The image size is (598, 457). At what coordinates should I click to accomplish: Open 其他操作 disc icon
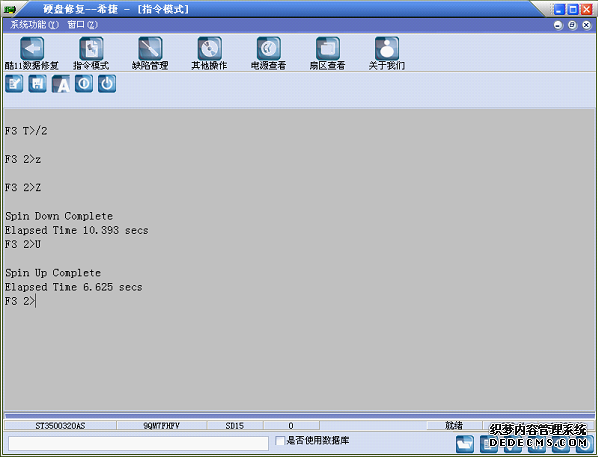point(209,49)
